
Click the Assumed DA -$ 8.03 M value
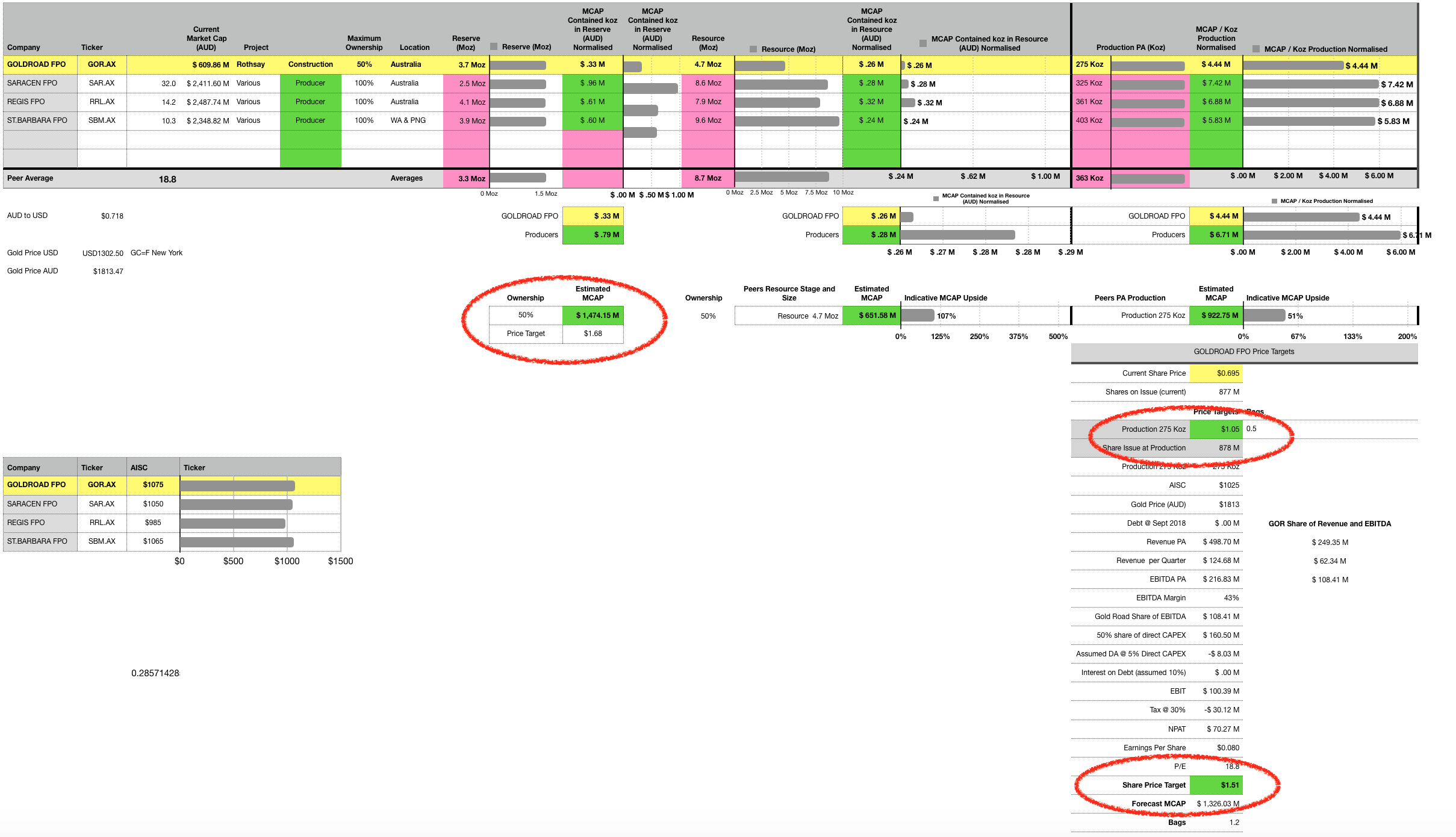click(x=1224, y=654)
